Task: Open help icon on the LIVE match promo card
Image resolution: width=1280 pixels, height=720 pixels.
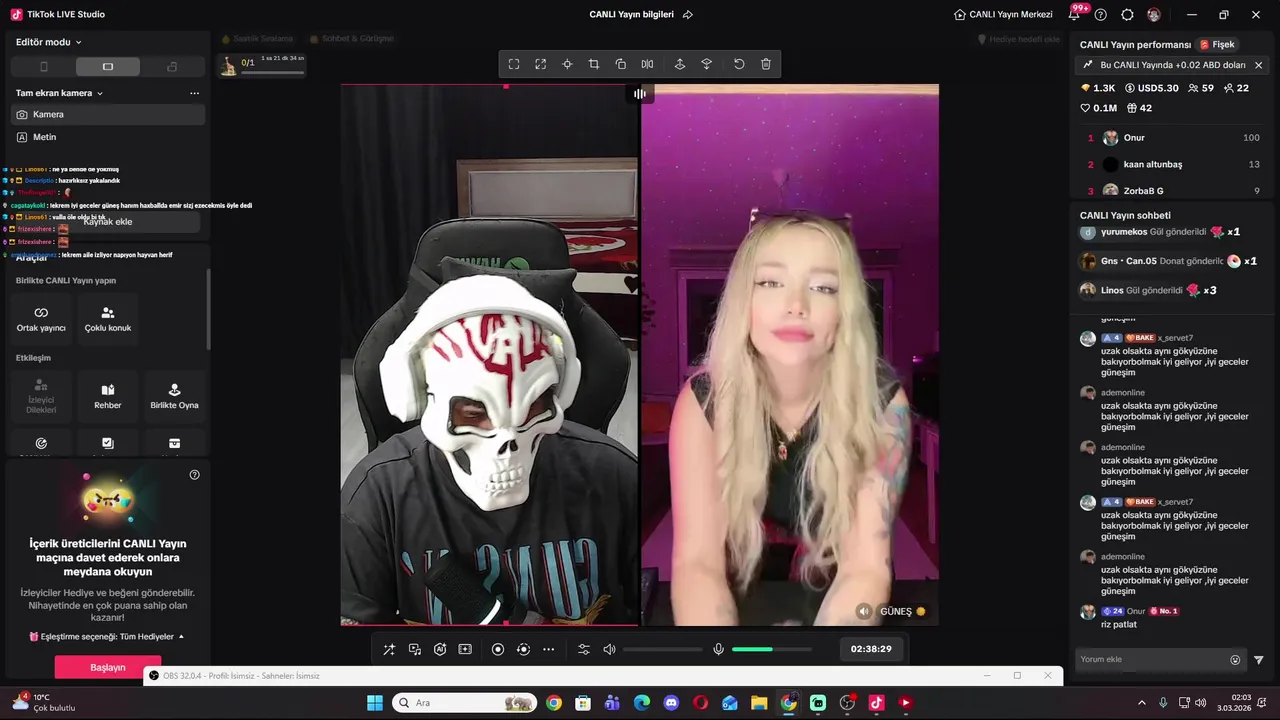Action: click(x=195, y=475)
